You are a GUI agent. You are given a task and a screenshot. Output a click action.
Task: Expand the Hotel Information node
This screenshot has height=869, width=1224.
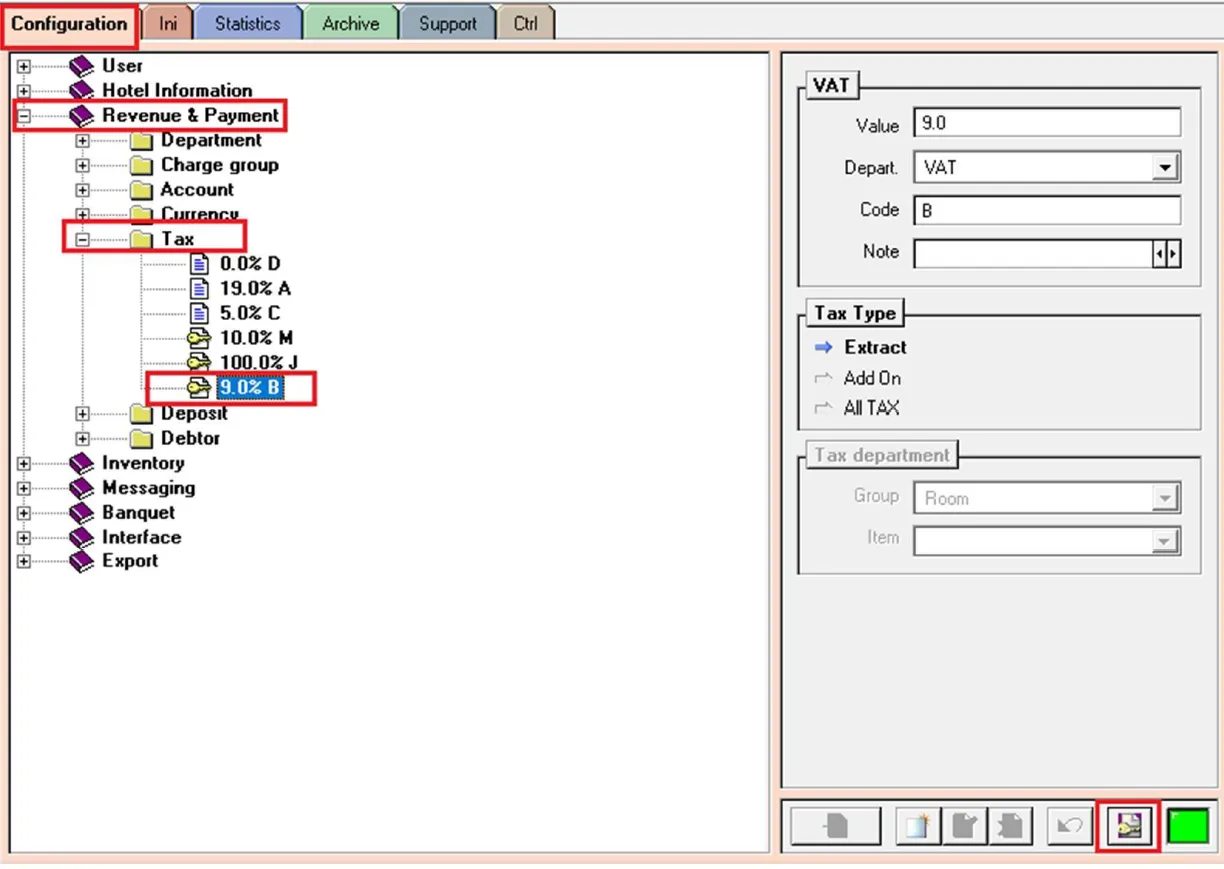24,91
